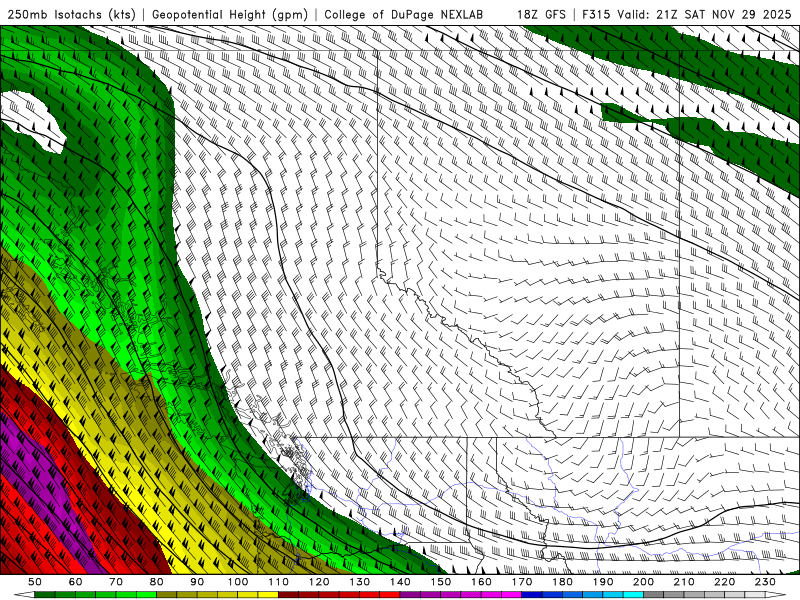Click the '50' color bar label
This screenshot has width=800, height=600.
(x=35, y=582)
